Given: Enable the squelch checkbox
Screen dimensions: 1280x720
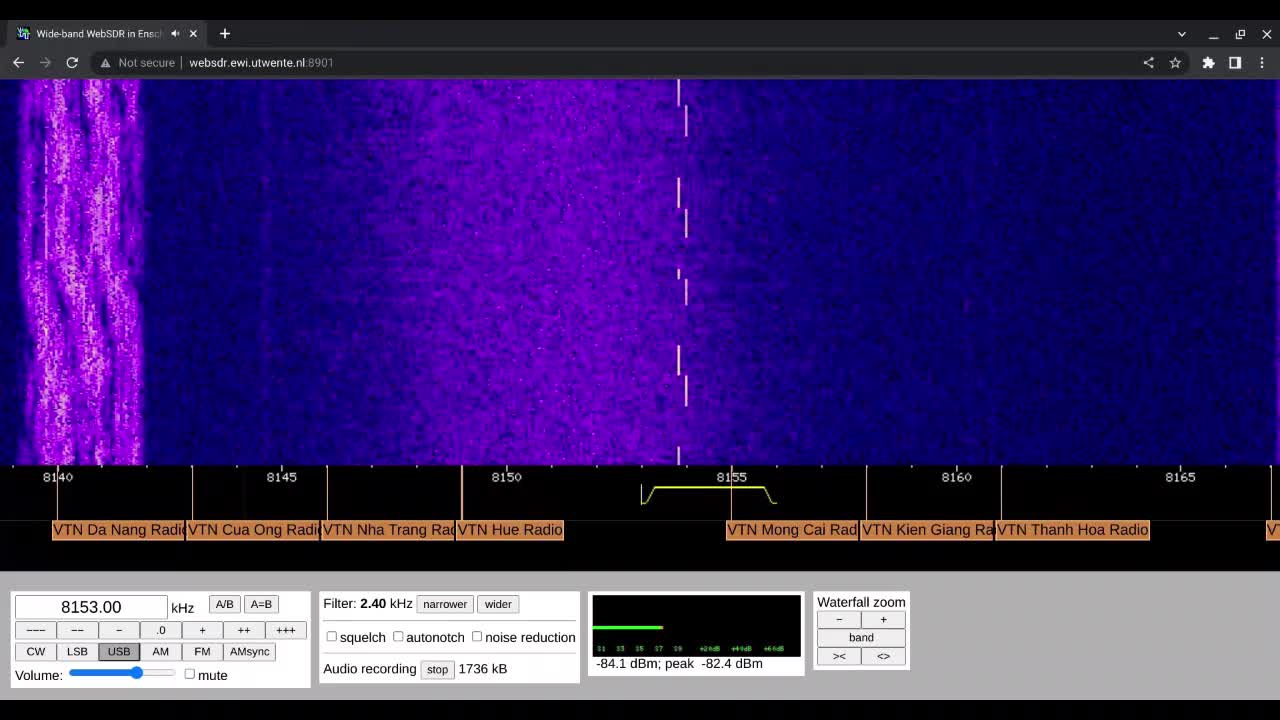Looking at the screenshot, I should coord(332,636).
